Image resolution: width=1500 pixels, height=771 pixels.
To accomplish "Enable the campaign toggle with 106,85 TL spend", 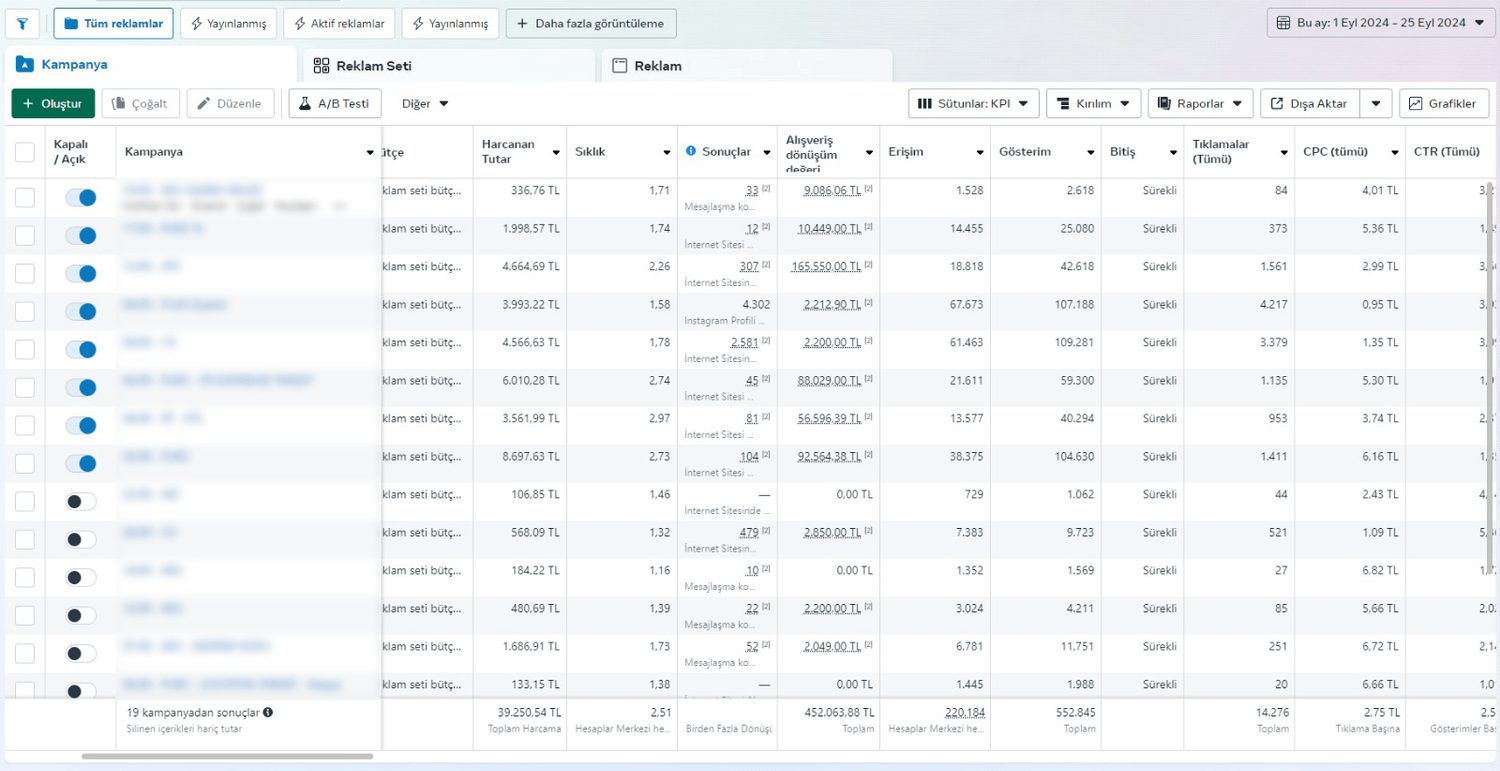I will pyautogui.click(x=81, y=502).
